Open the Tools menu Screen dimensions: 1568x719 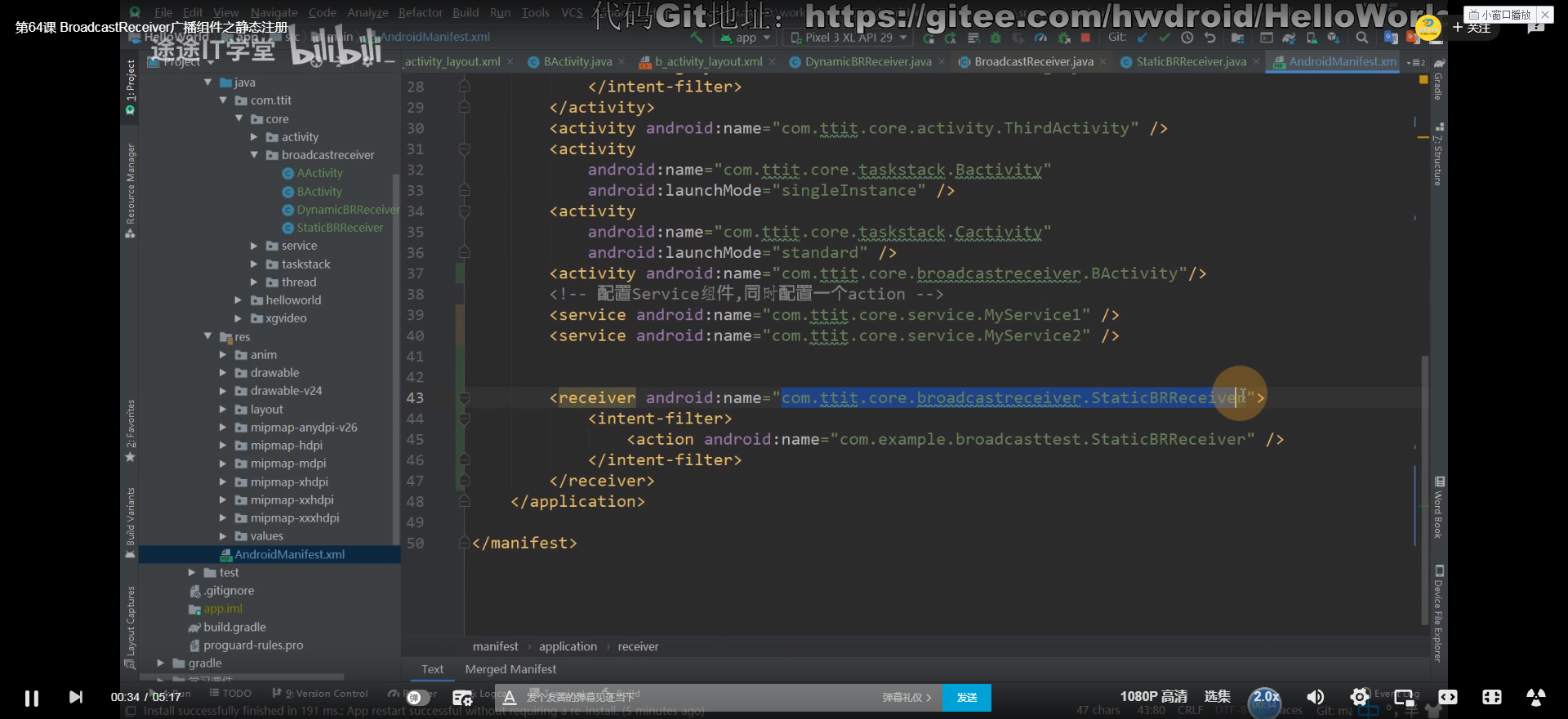point(535,12)
